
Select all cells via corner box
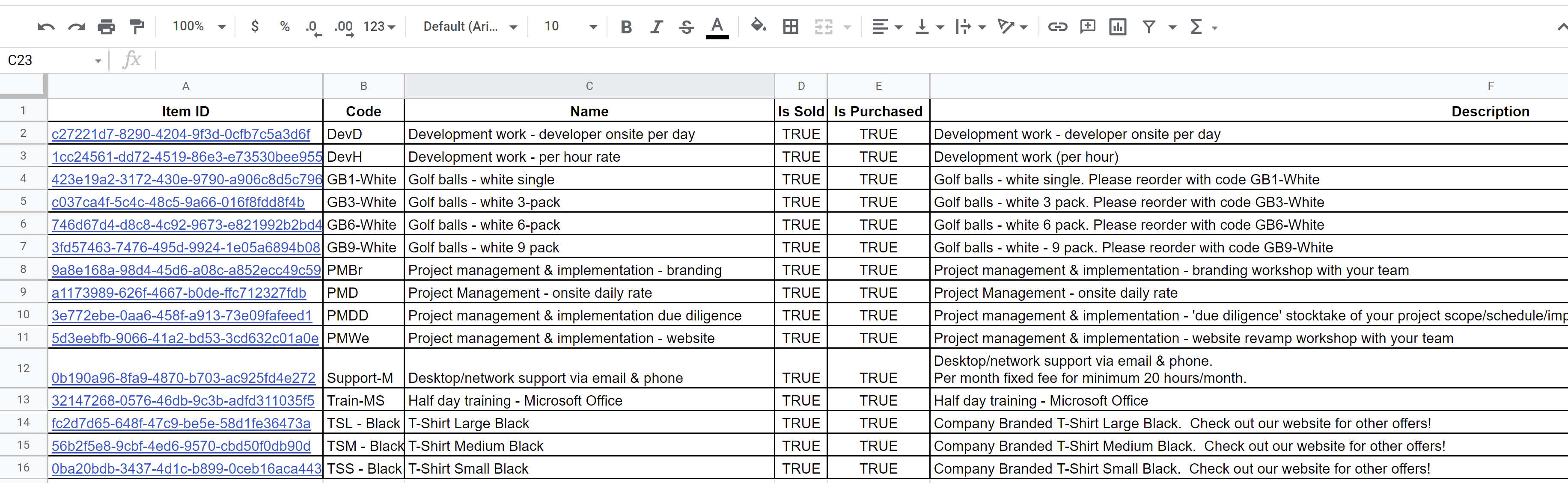point(23,86)
